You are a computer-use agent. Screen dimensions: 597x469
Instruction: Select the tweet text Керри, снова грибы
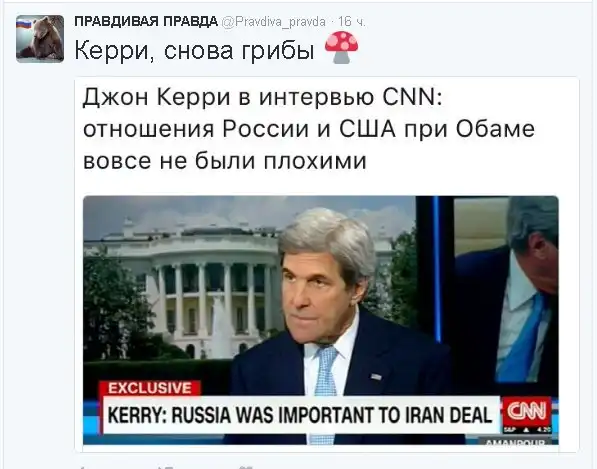(194, 50)
